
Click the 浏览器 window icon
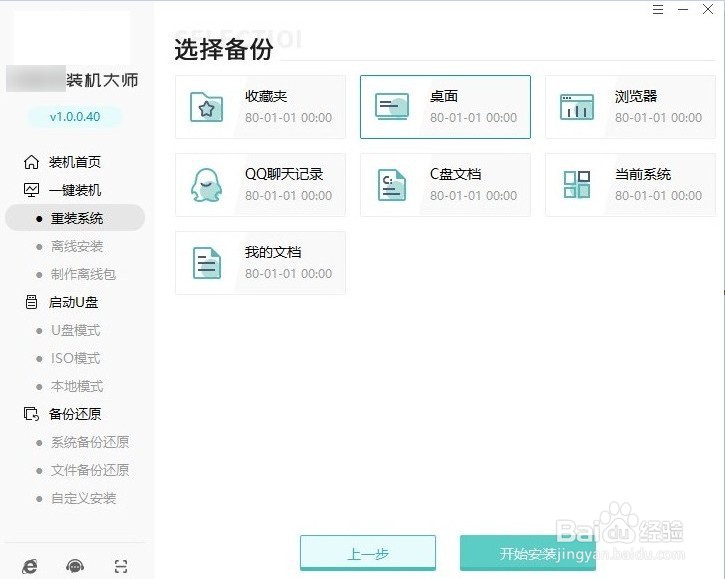577,107
